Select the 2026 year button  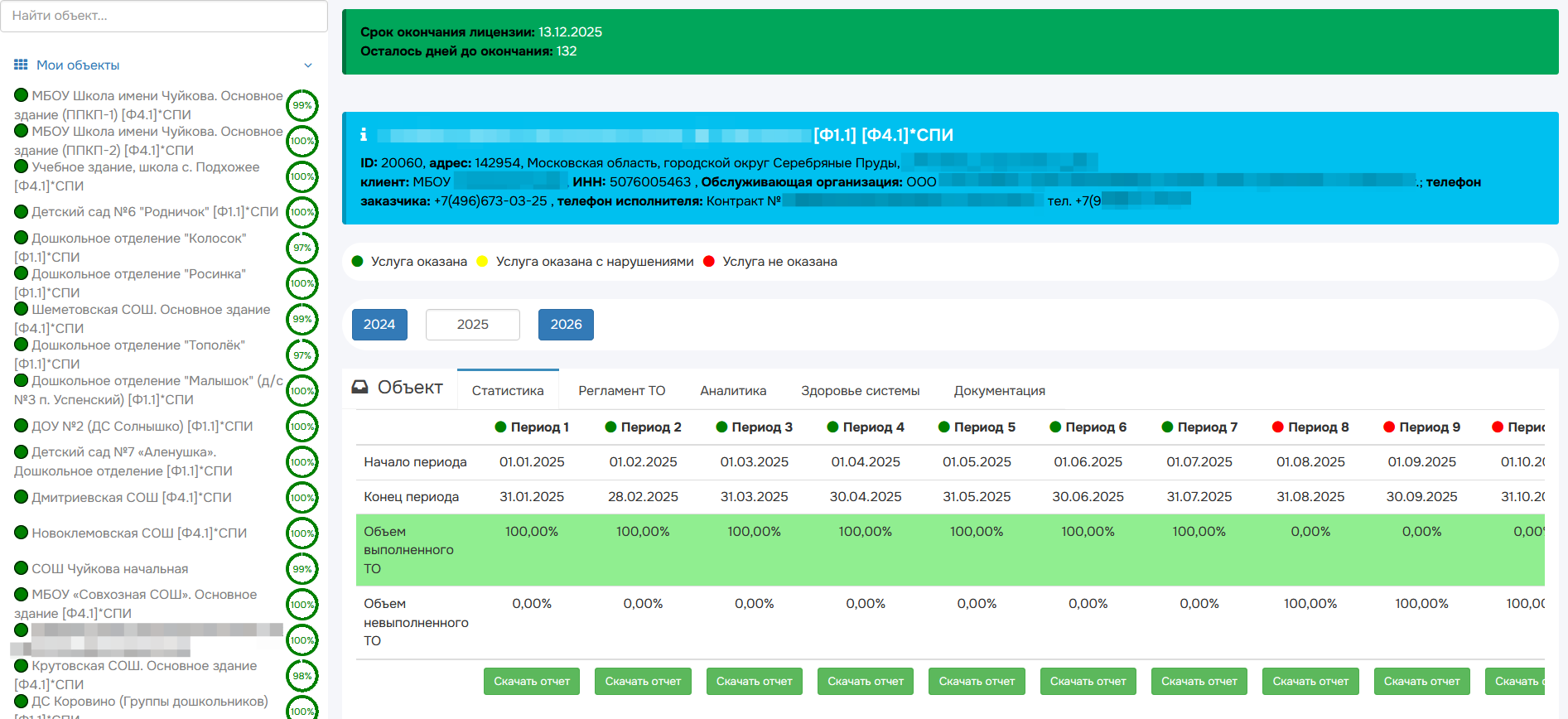point(566,325)
